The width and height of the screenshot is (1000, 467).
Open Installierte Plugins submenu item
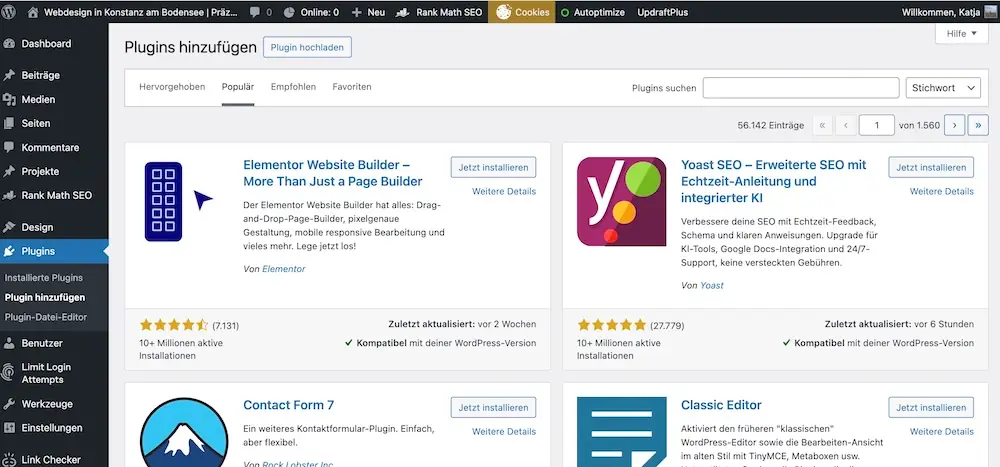[44, 278]
